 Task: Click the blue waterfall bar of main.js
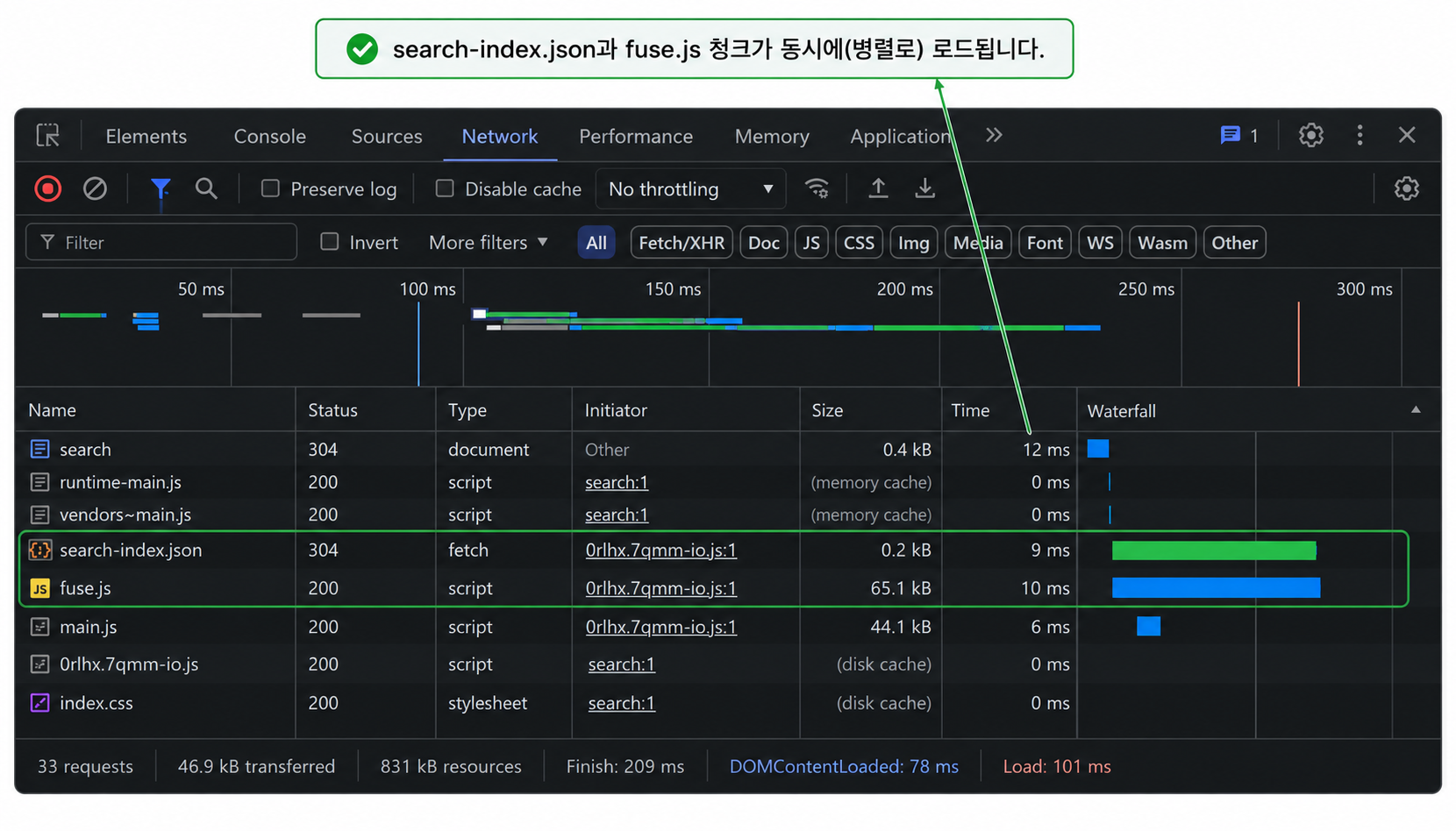click(x=1149, y=626)
